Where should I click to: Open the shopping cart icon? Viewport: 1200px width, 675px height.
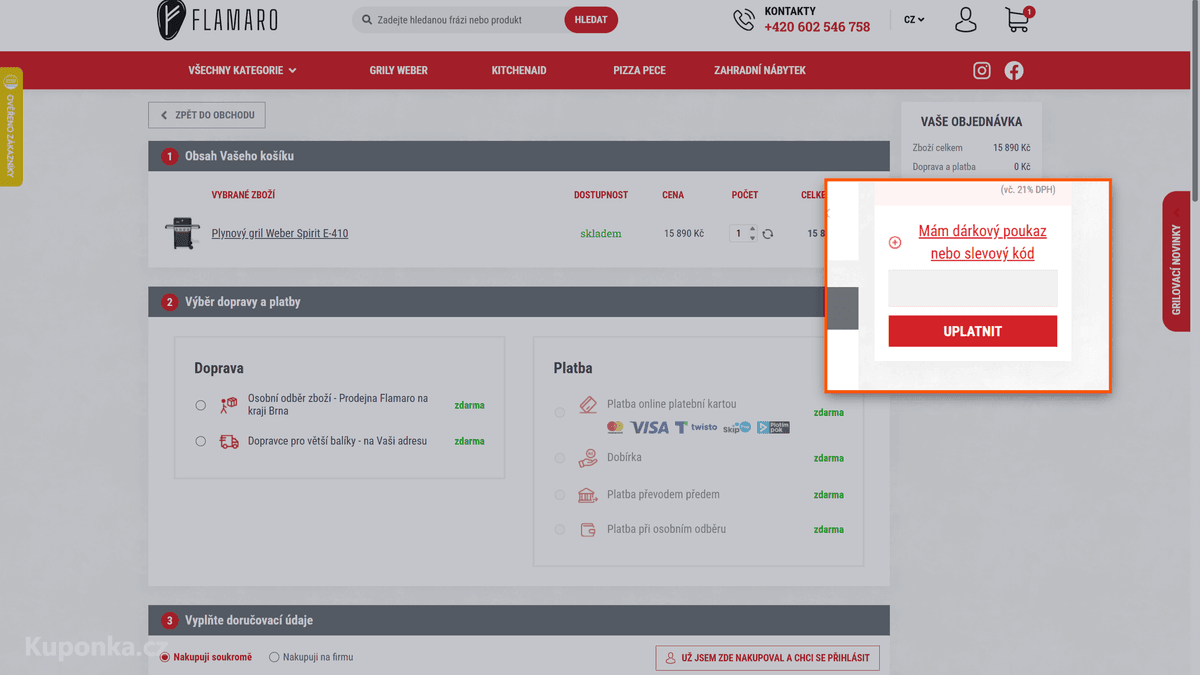[1018, 20]
